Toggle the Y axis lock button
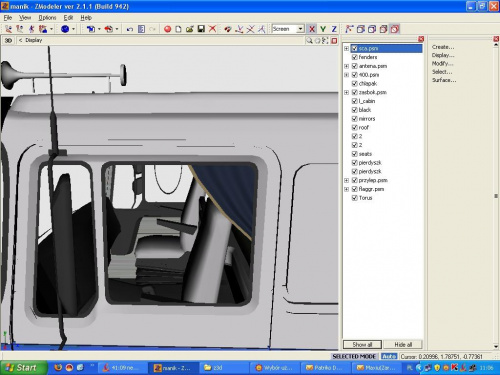 (x=323, y=29)
